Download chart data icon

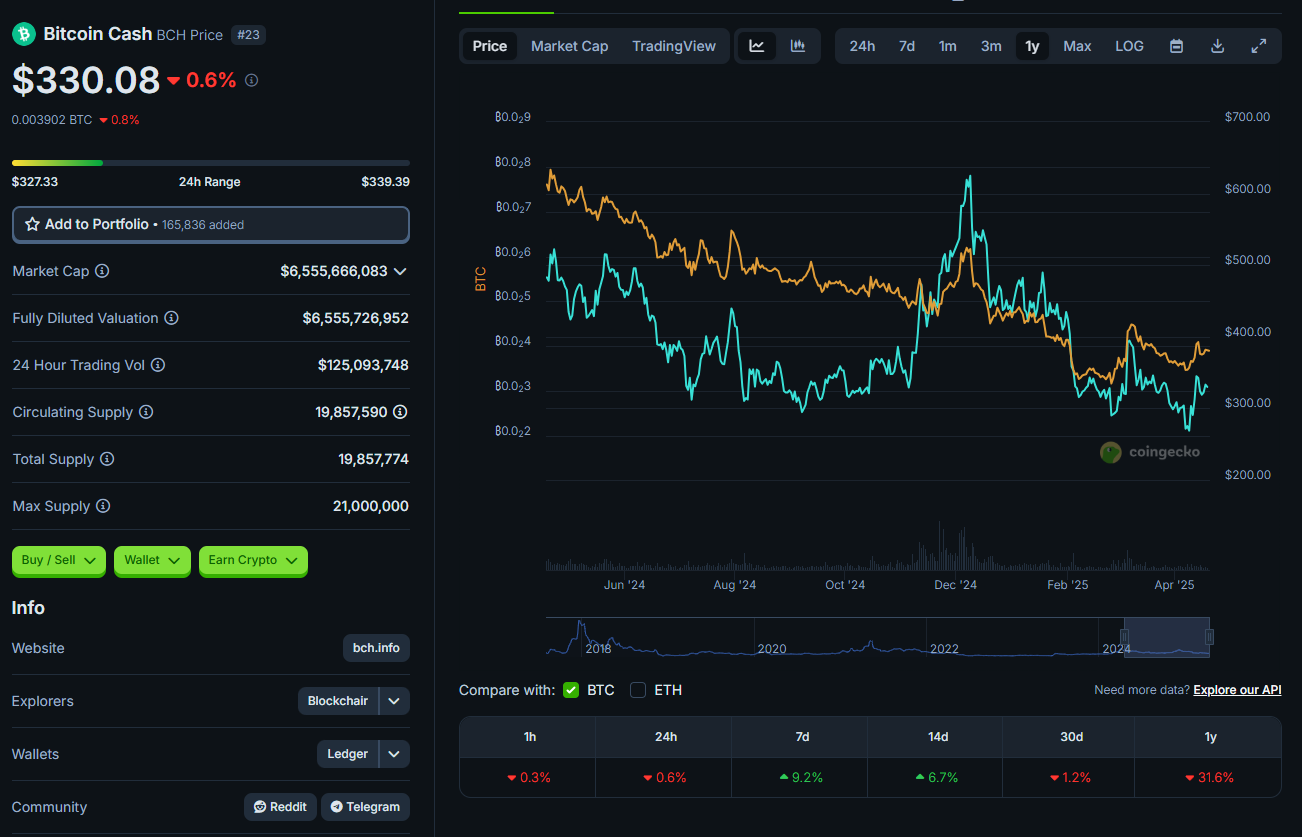[x=1217, y=46]
